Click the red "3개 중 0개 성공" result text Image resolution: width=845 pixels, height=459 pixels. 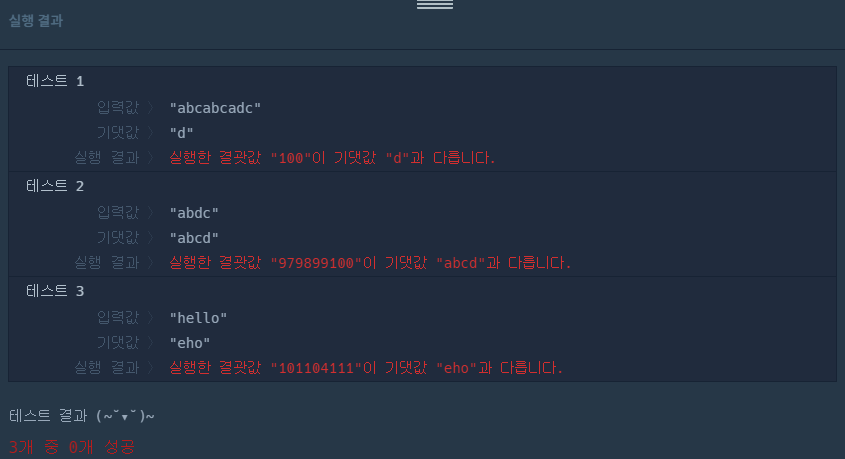(72, 447)
